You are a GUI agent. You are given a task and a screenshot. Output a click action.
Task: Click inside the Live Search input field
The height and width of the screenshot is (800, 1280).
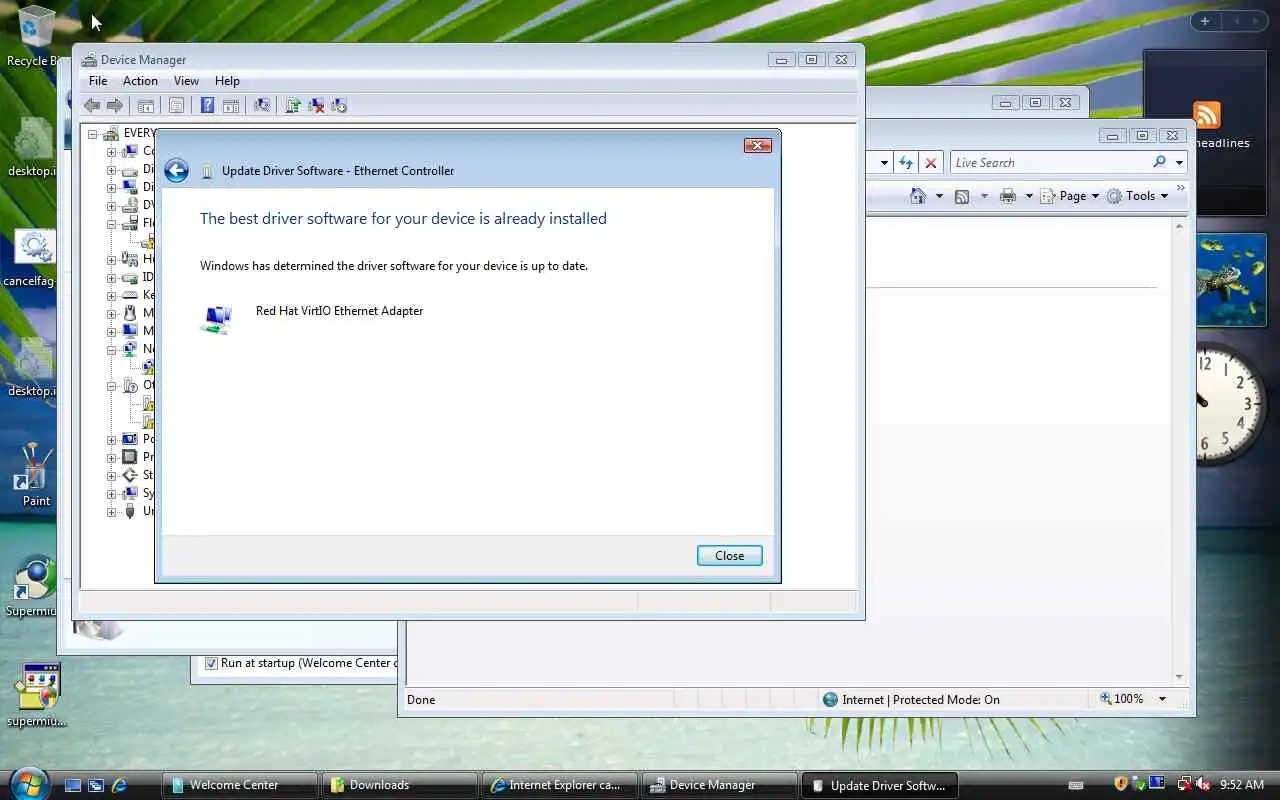pyautogui.click(x=1048, y=162)
